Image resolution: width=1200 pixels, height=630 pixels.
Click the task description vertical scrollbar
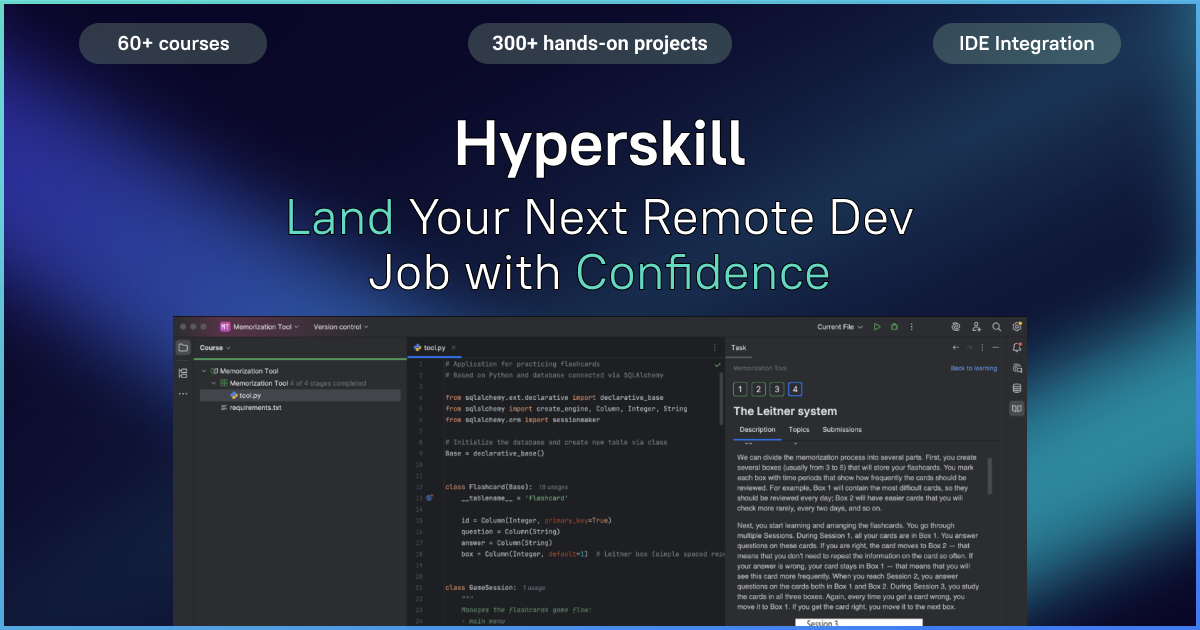[x=991, y=475]
